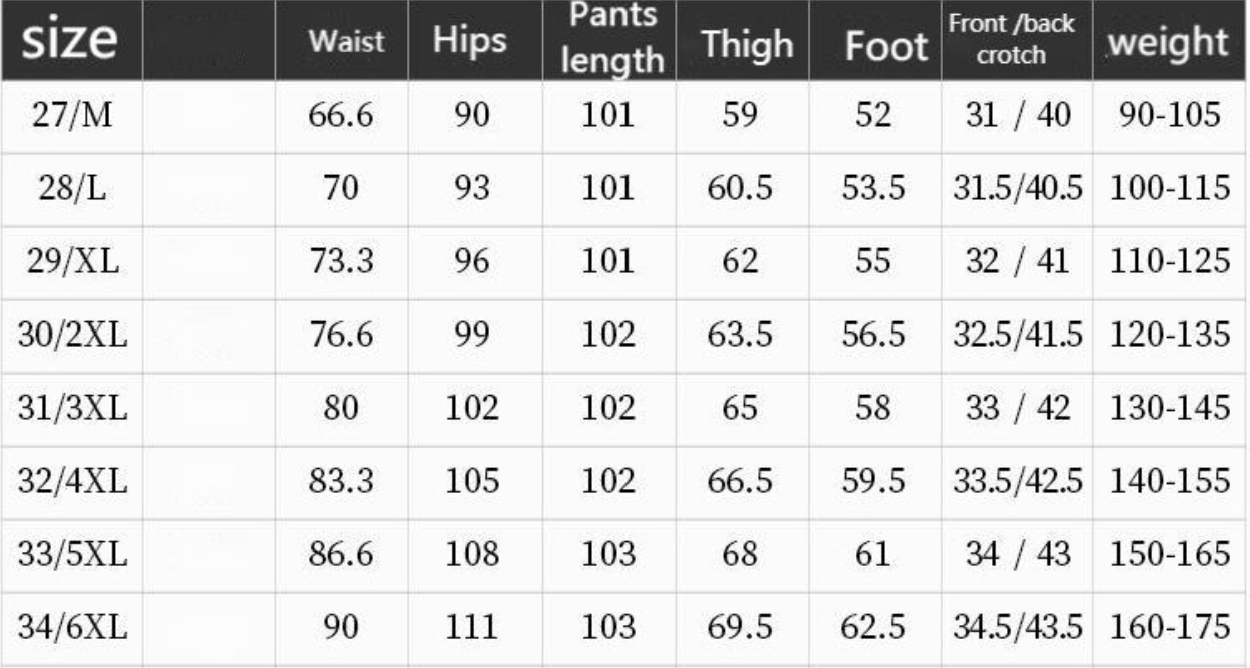Select the hips value 111 cell
1250x668 pixels.
468,627
